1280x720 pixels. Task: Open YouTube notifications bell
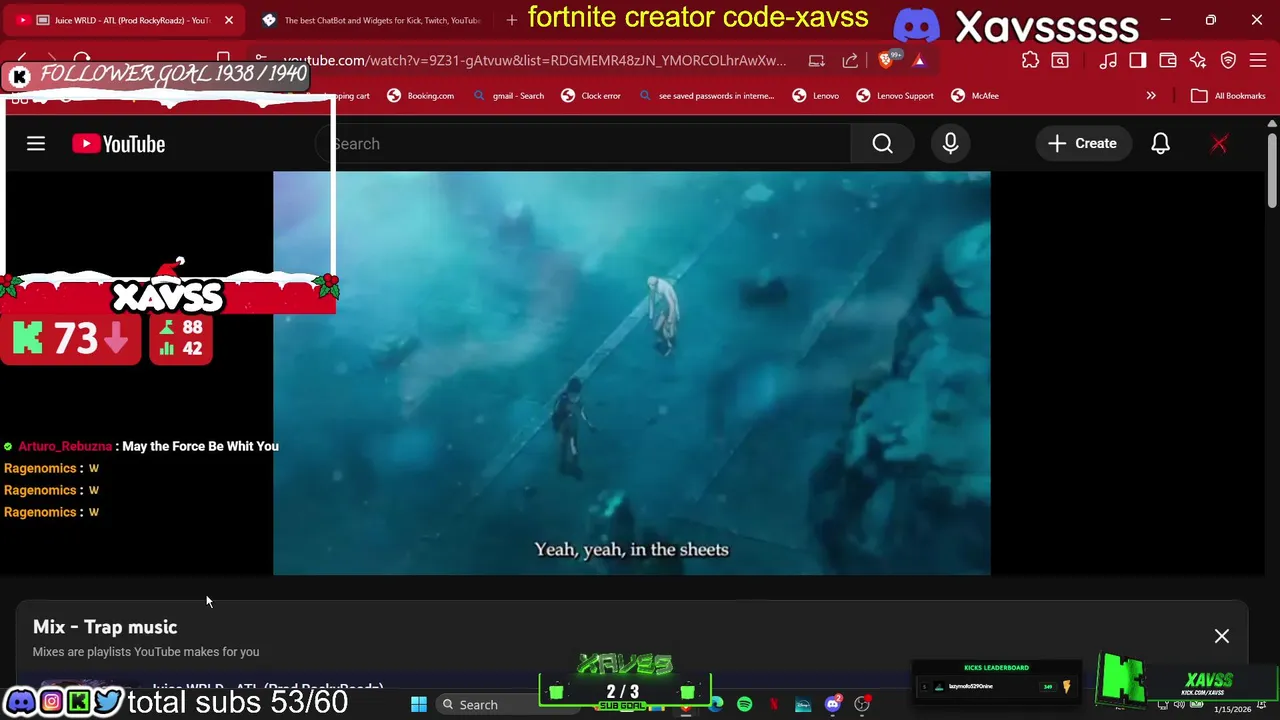click(1160, 144)
